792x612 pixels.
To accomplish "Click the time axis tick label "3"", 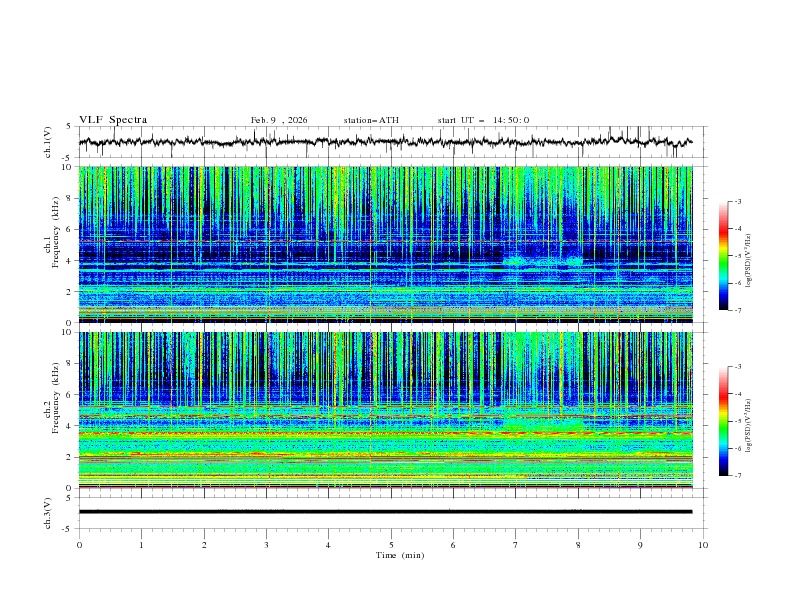I will 266,545.
